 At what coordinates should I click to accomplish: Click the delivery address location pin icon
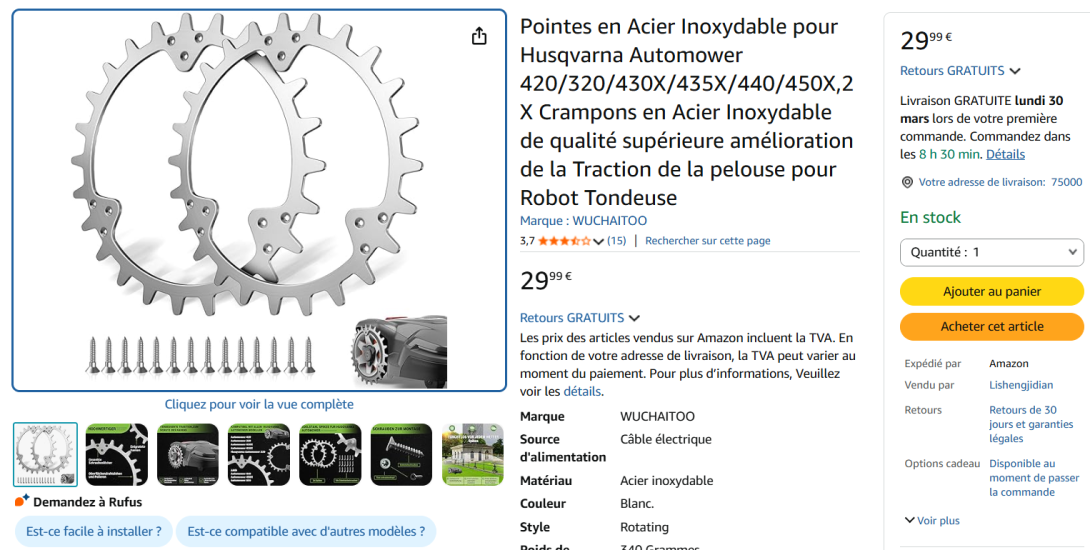coord(907,182)
